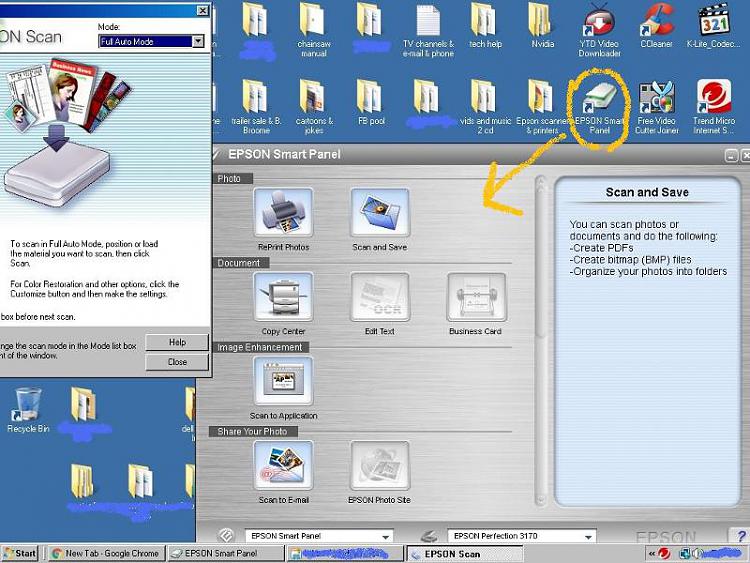Click the Smart Panel vertical scrollbar
Viewport: 750px width, 563px height.
click(541, 341)
